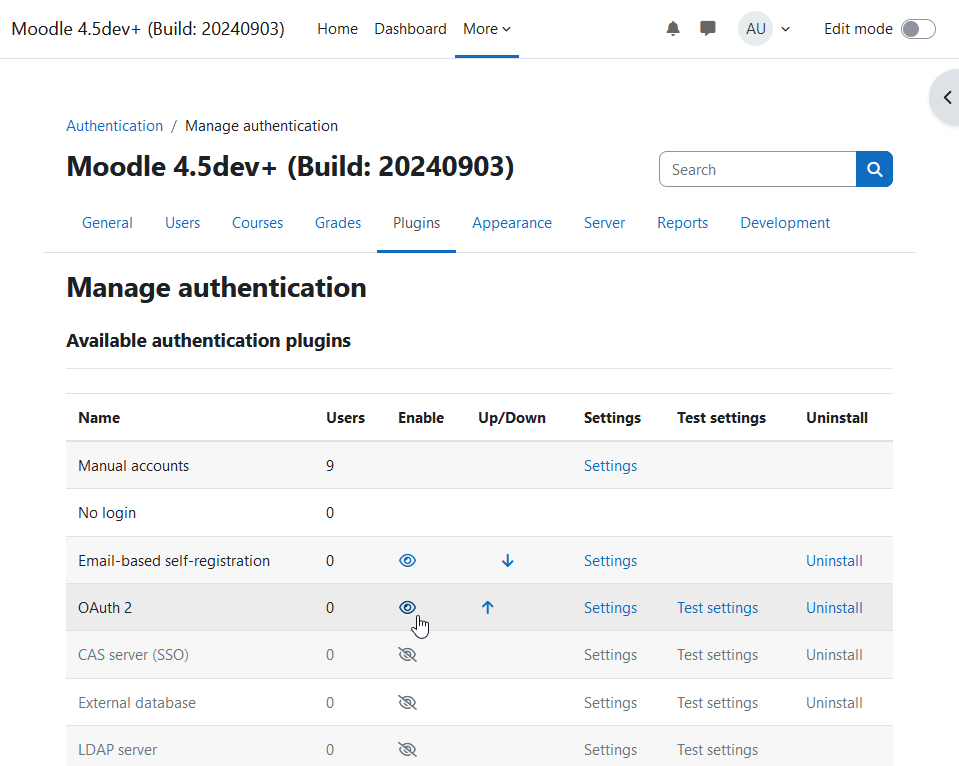
Task: Click the Up/Down column header
Action: tap(512, 418)
